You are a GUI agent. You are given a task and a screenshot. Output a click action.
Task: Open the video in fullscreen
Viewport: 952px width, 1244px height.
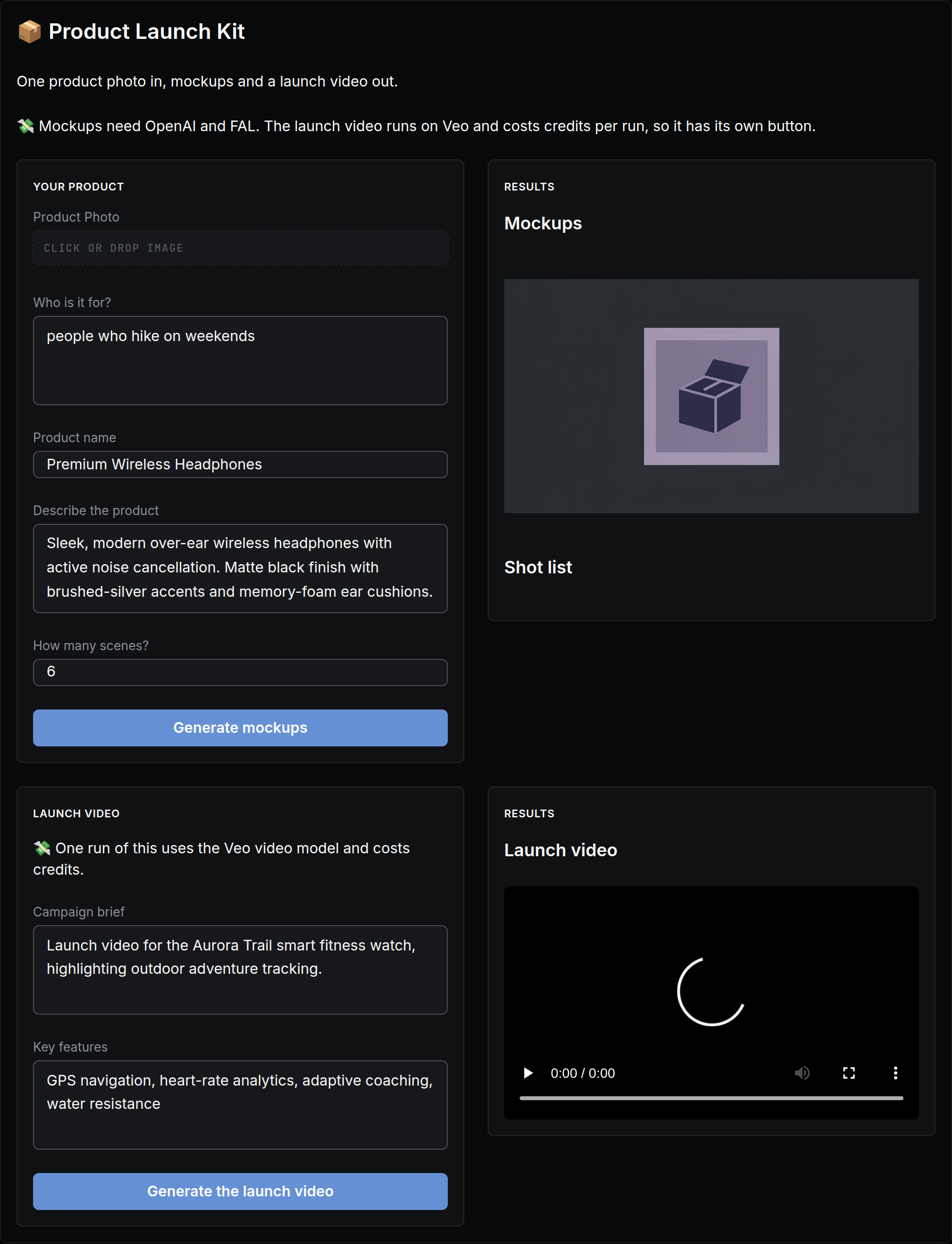click(848, 1073)
